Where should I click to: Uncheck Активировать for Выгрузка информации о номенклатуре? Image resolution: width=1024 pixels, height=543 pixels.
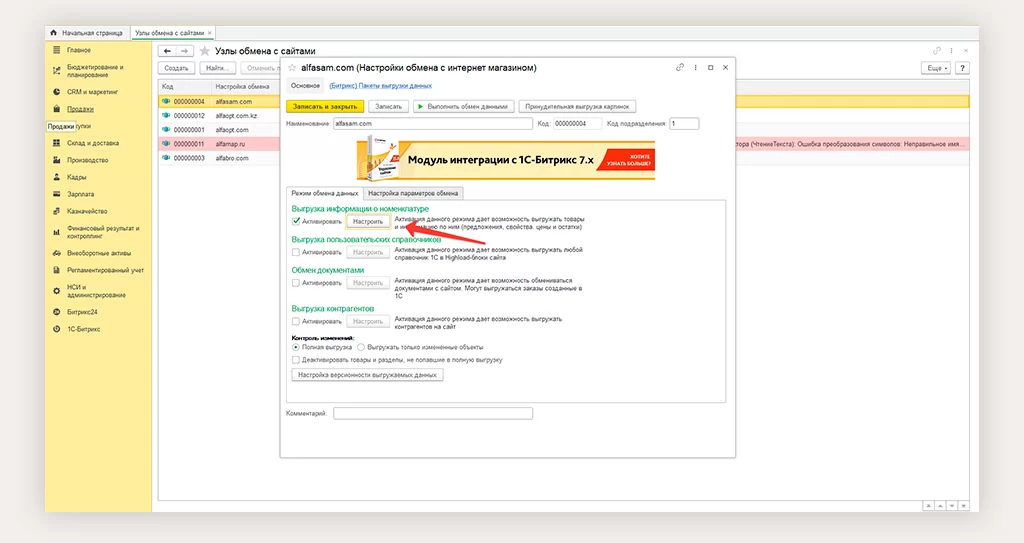[x=296, y=221]
